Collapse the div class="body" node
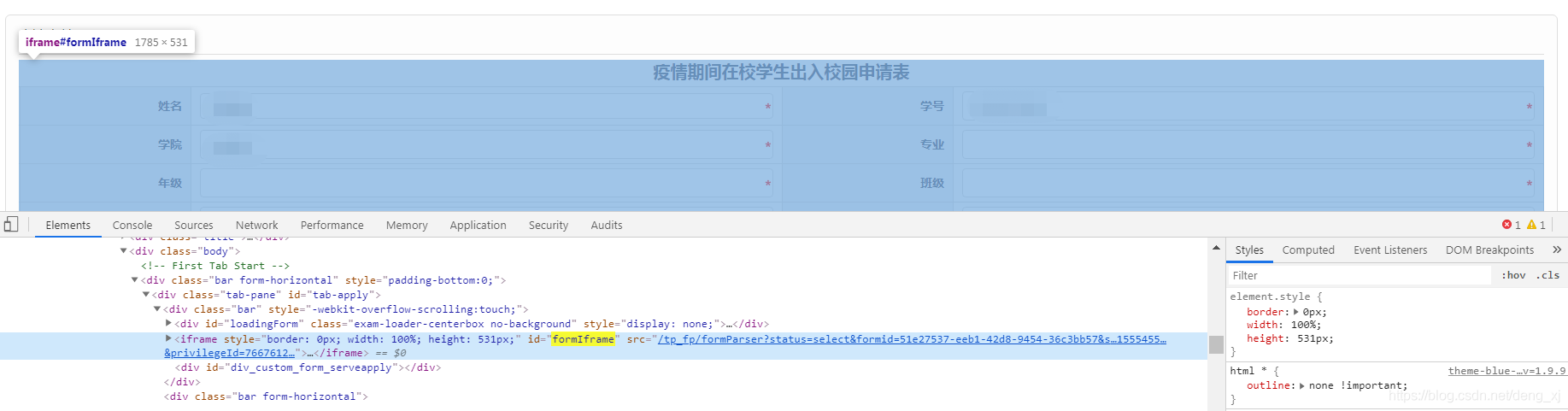This screenshot has height=411, width=1568. tap(123, 251)
